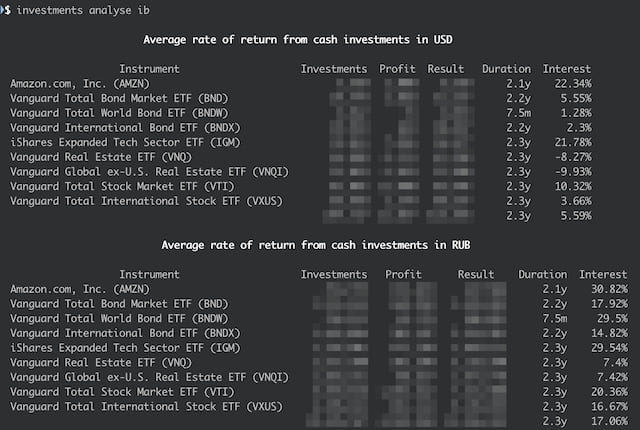Click the Instrument column header in the RUB table
Image resolution: width=640 pixels, height=430 pixels.
(x=149, y=275)
